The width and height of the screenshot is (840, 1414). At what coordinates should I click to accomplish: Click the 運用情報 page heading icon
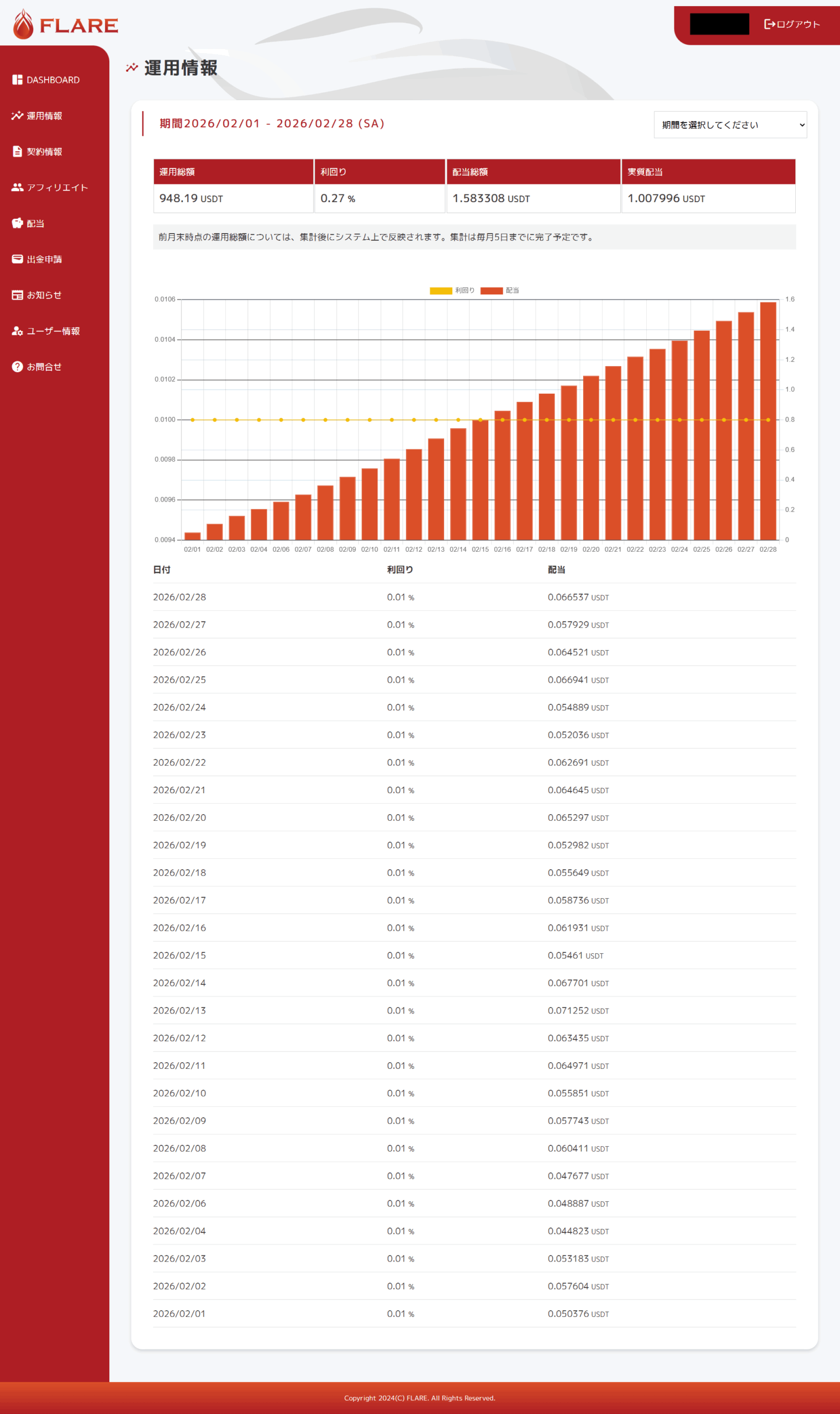click(x=132, y=68)
